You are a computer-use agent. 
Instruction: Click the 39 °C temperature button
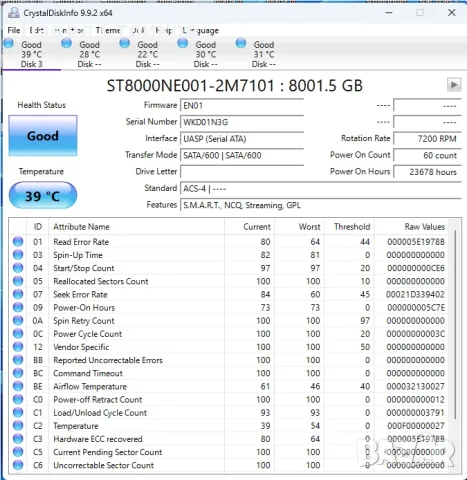[43, 195]
